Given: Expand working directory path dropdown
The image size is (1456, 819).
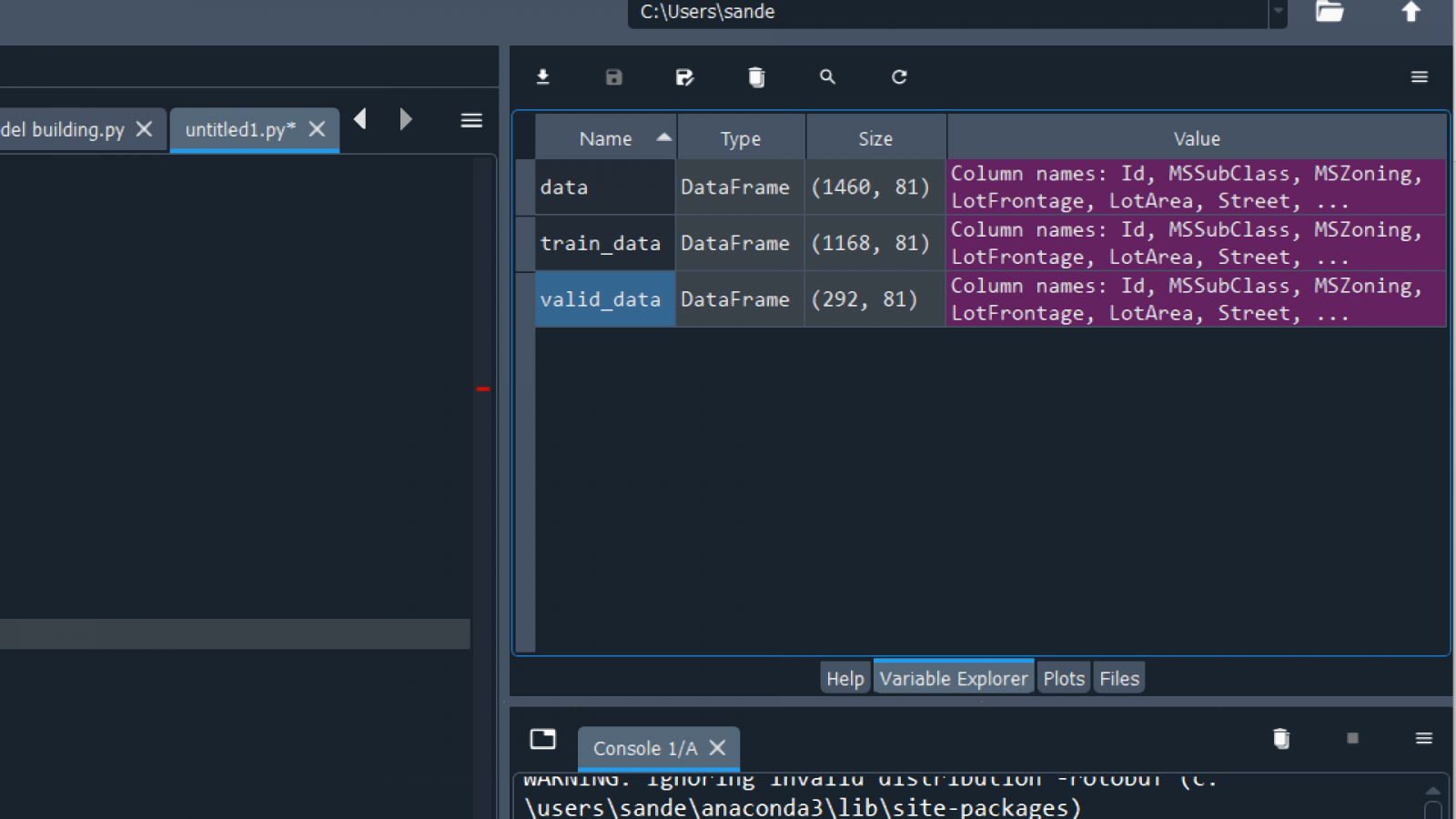Looking at the screenshot, I should [1279, 12].
